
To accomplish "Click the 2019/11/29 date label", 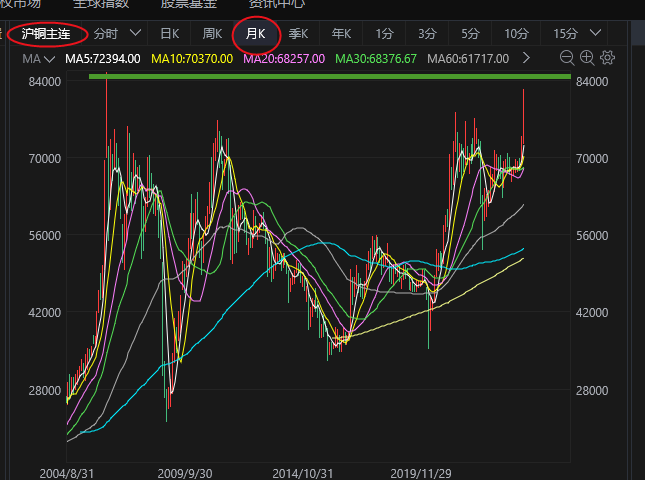I will click(421, 474).
